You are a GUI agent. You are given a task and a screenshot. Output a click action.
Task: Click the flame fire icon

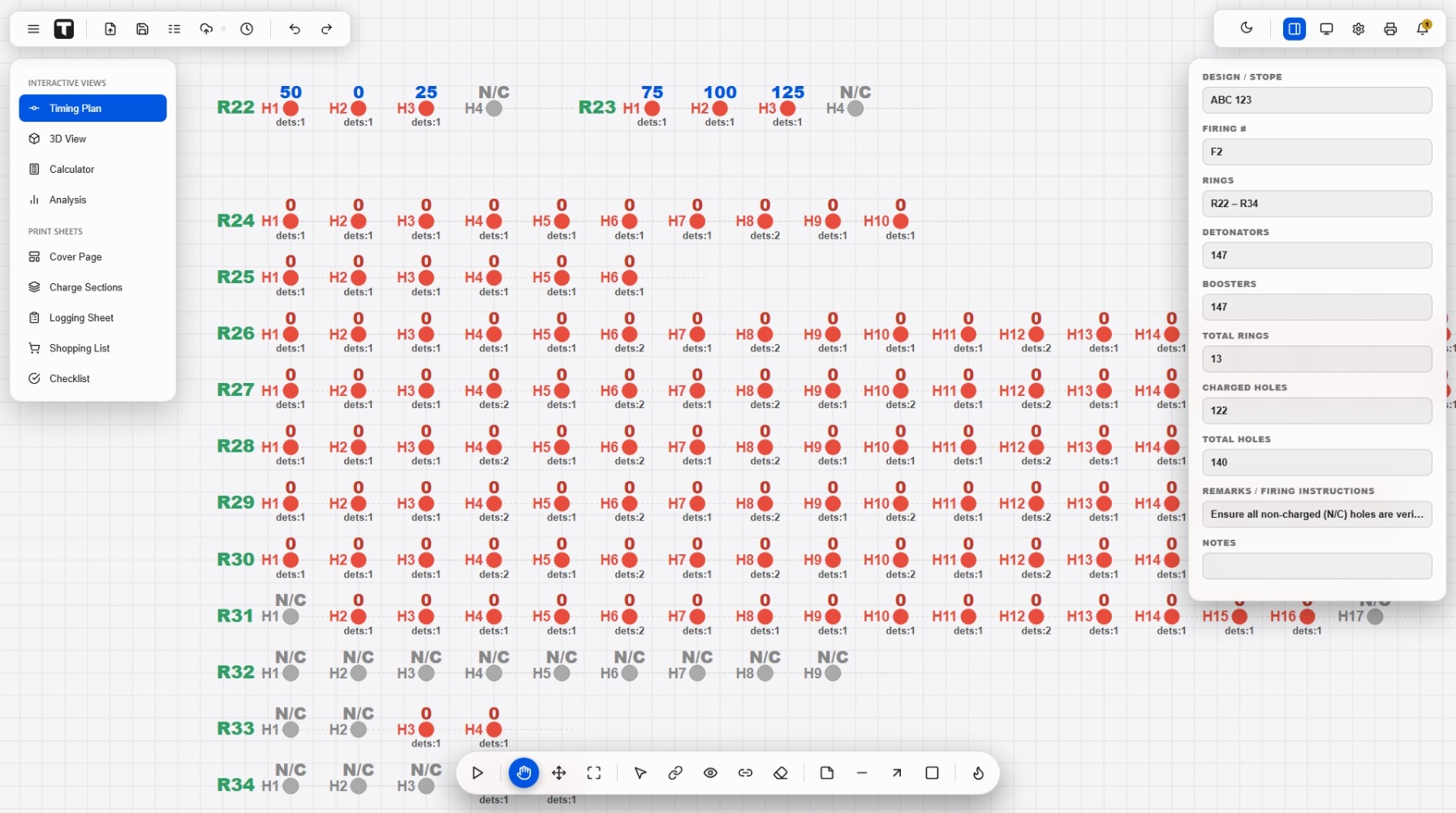(x=978, y=773)
